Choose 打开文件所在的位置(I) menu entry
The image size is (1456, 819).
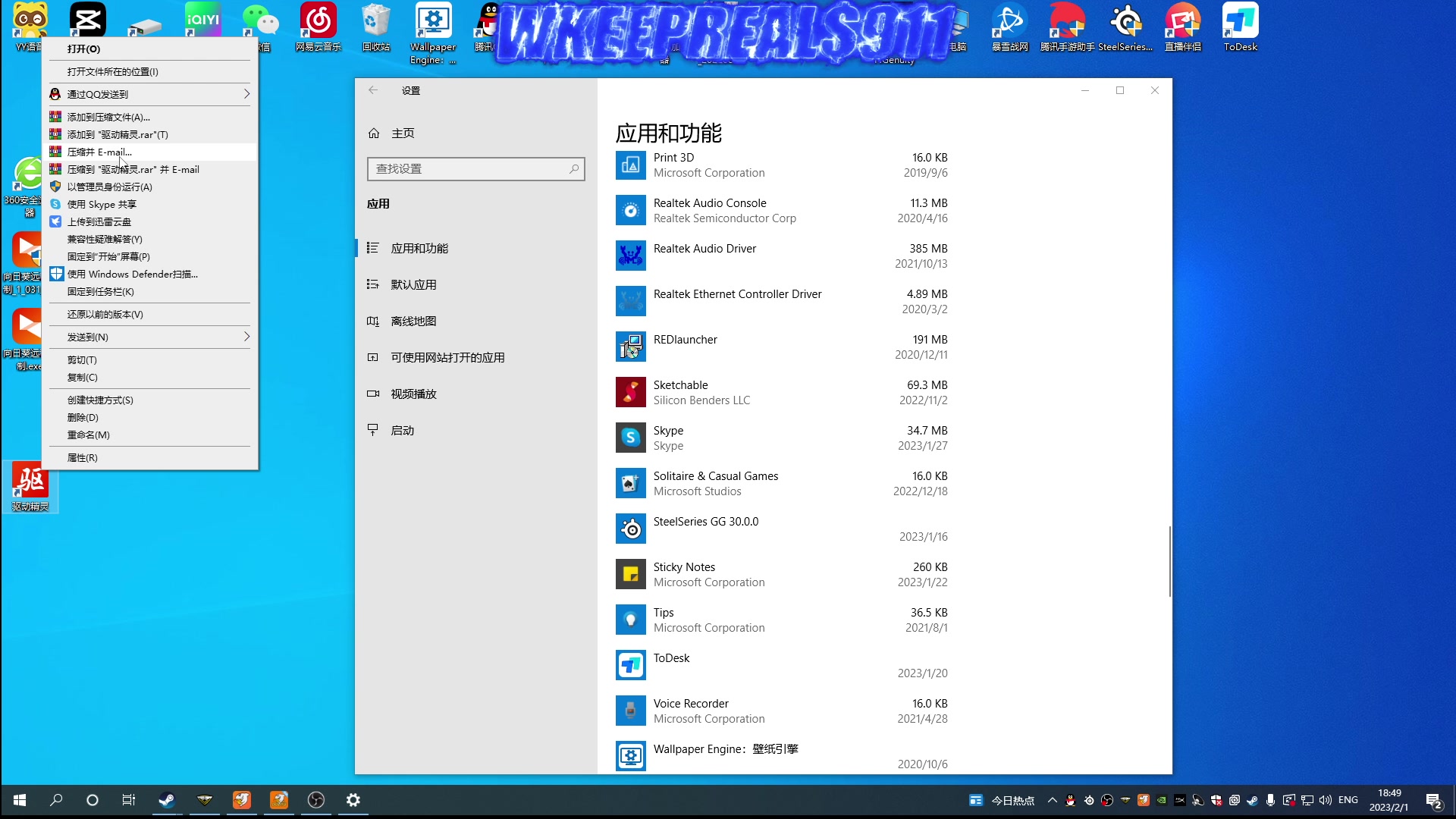pos(150,71)
